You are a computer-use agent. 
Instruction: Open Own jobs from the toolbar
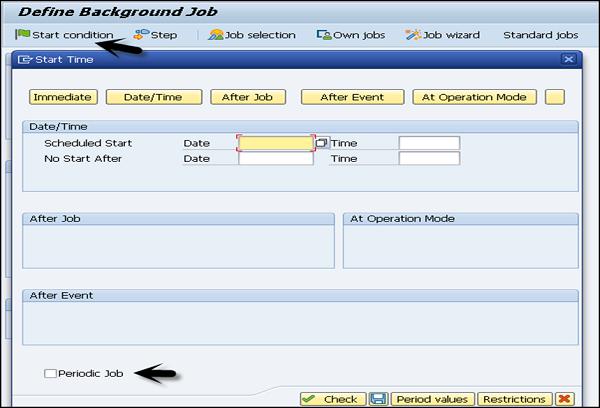(351, 35)
